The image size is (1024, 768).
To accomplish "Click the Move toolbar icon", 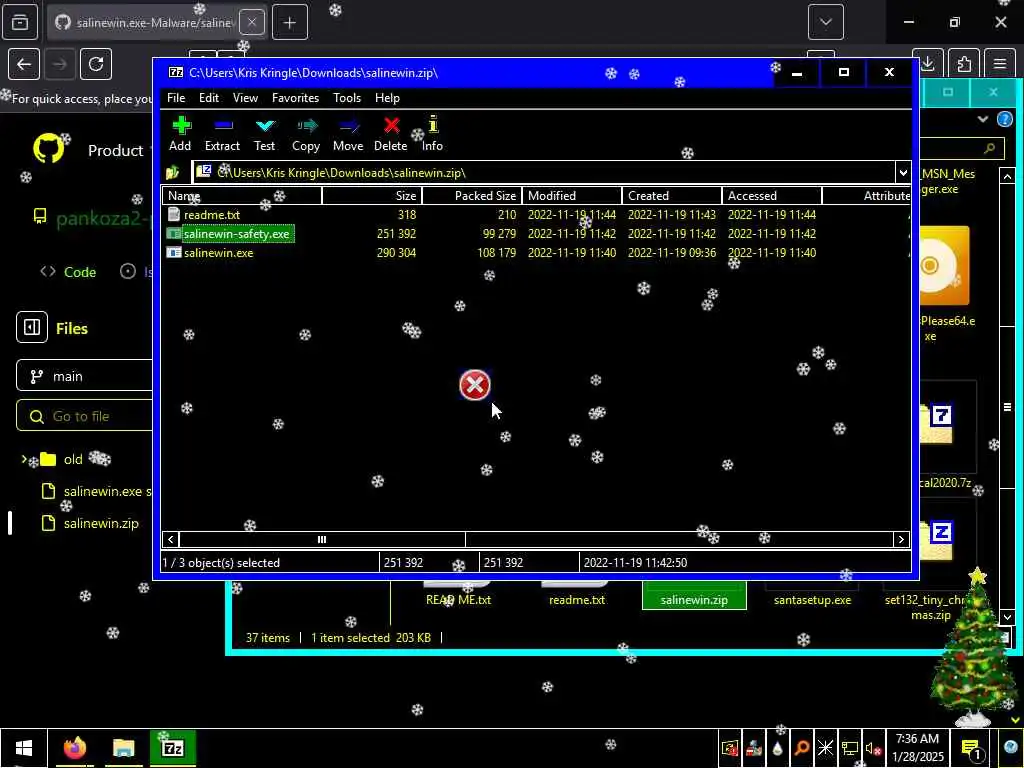I will pyautogui.click(x=348, y=134).
